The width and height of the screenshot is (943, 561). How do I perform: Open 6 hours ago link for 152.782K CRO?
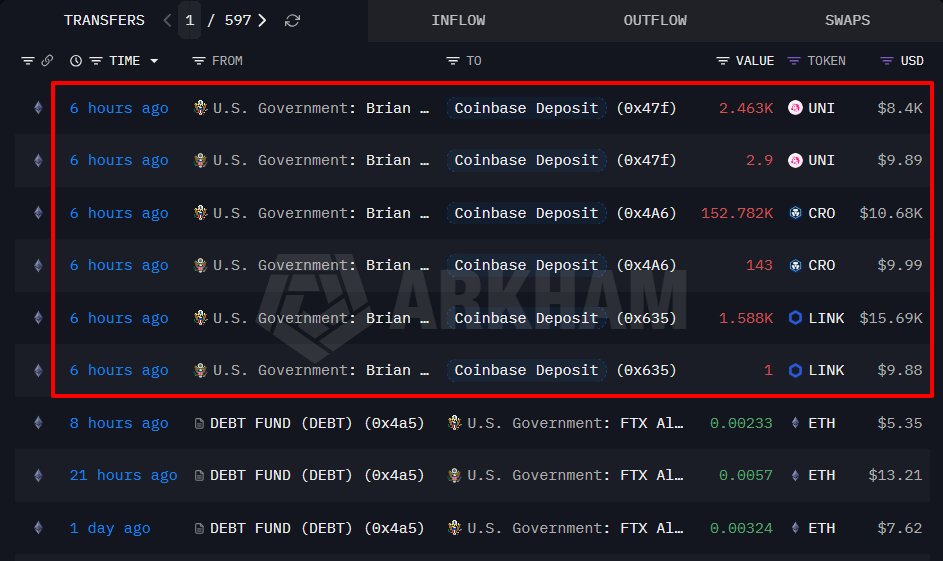click(x=119, y=213)
